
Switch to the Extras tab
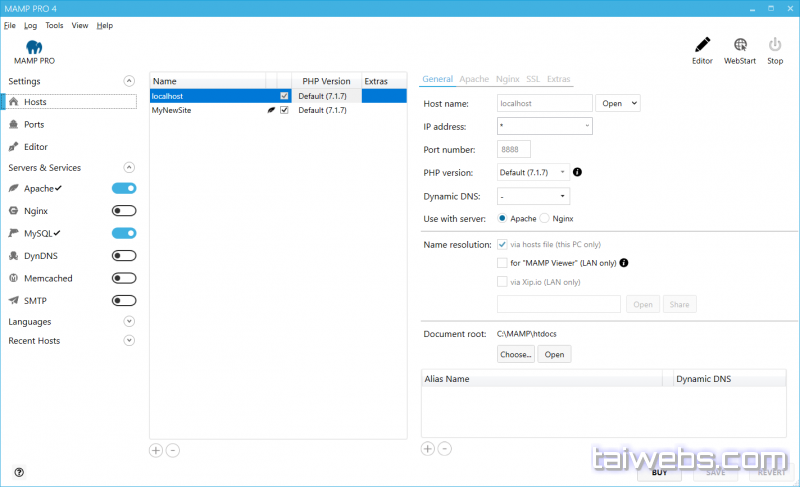tap(559, 79)
